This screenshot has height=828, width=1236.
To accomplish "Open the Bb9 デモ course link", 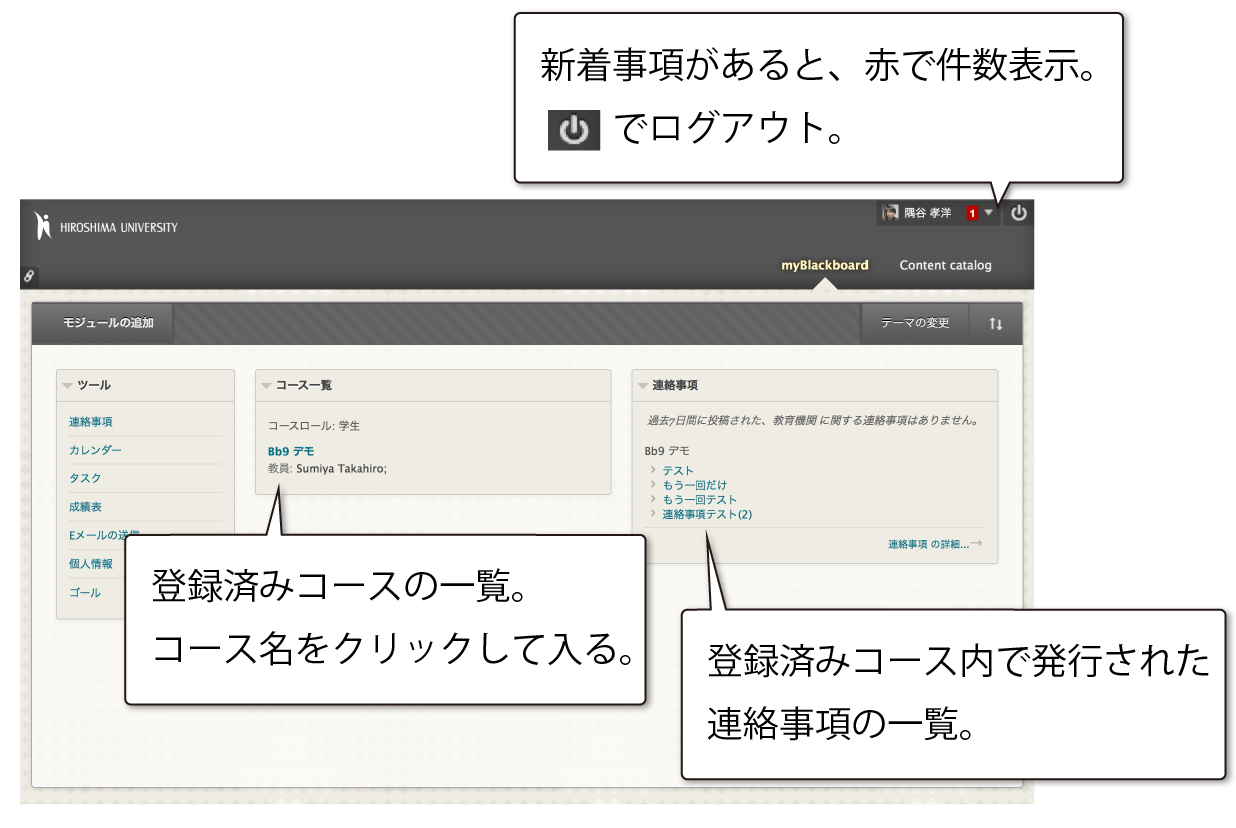I will (x=291, y=452).
